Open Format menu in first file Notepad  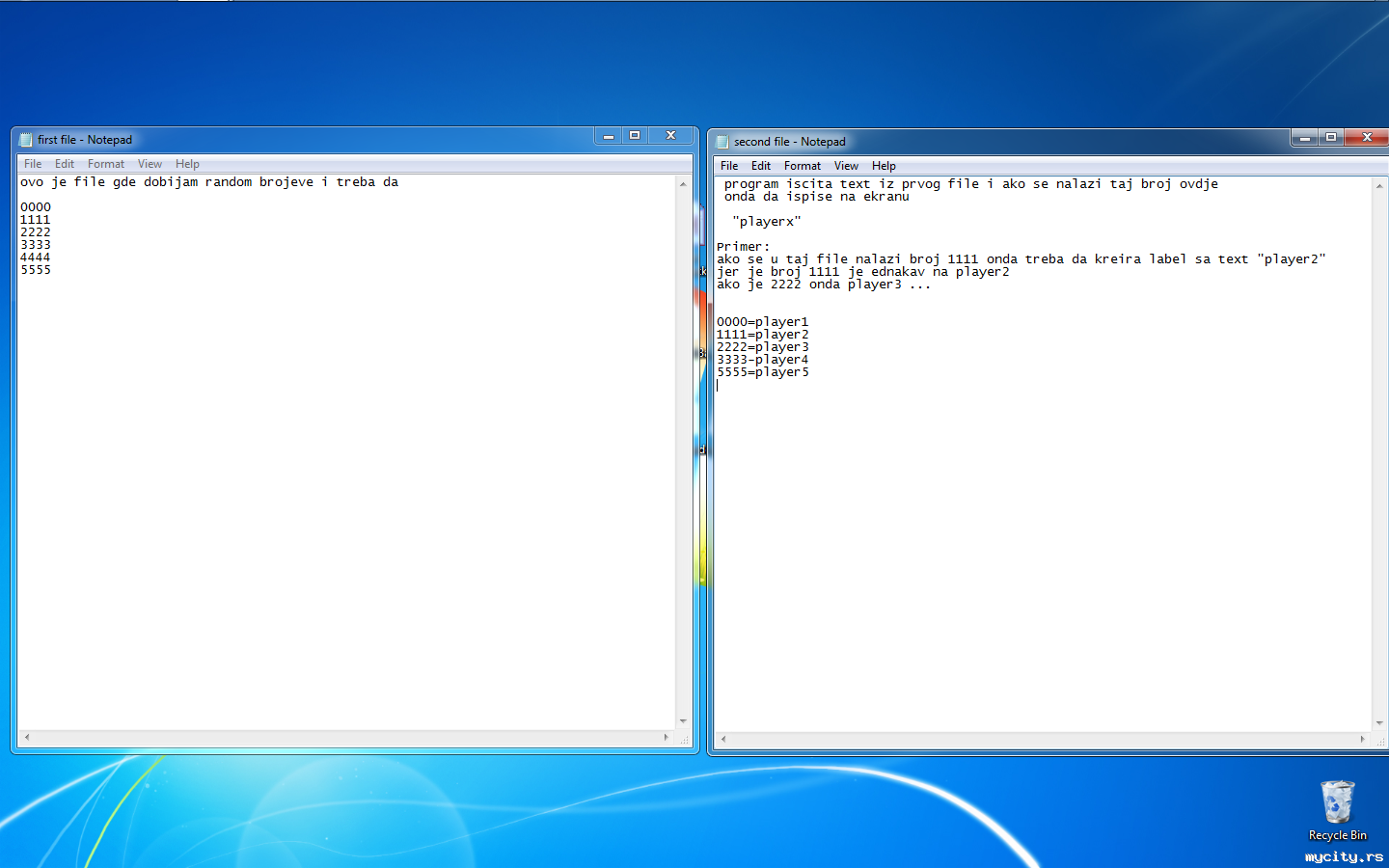[106, 164]
